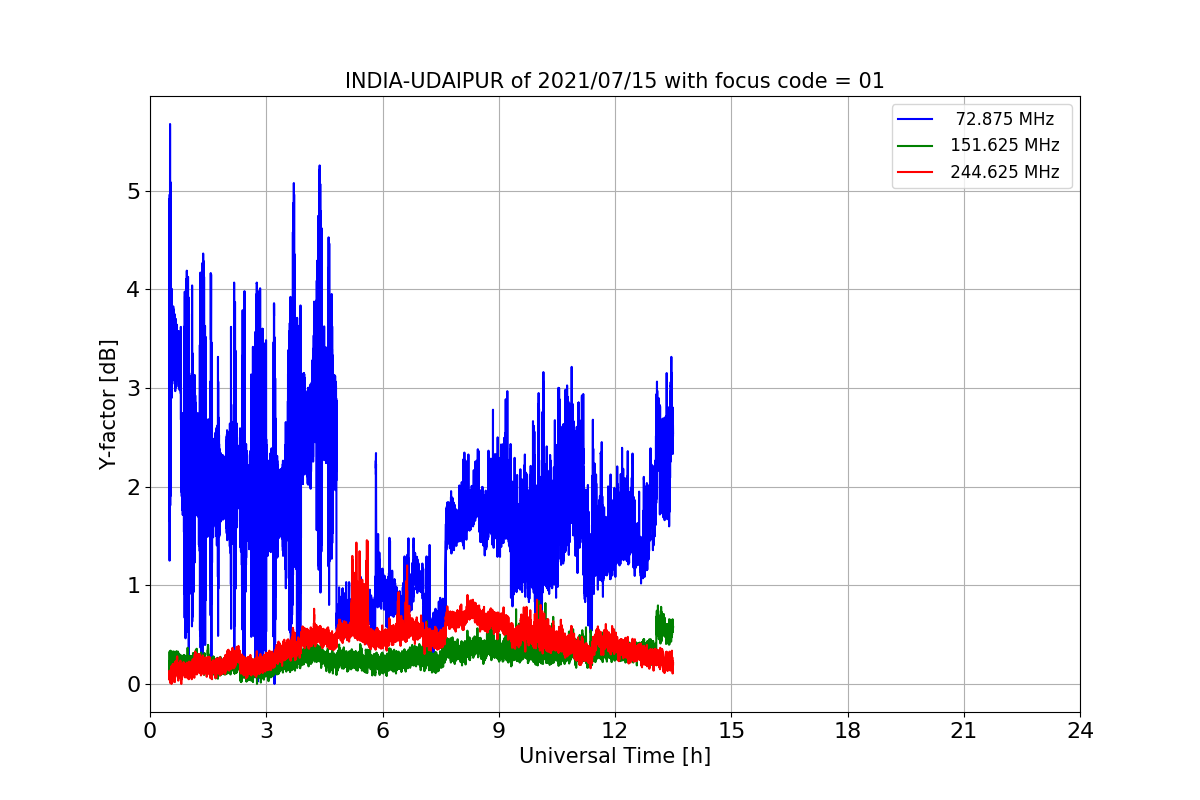Click x-axis tick label 12
The image size is (1200, 800).
tap(615, 731)
